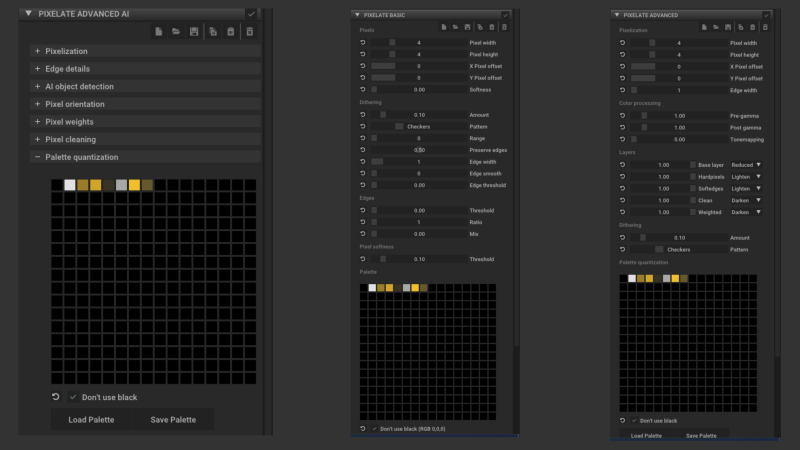Reset Tonemapping in Pixelate Advanced
This screenshot has width=800, height=450.
[x=622, y=139]
